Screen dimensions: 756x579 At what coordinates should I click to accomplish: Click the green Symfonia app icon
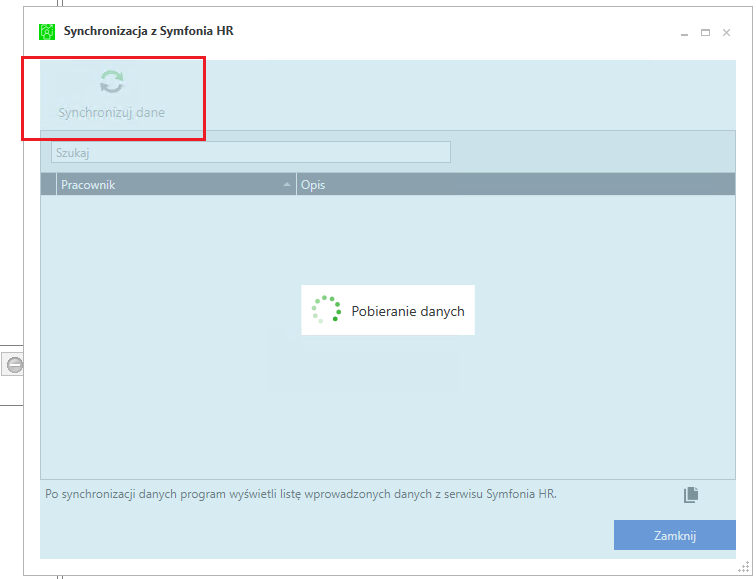click(47, 32)
